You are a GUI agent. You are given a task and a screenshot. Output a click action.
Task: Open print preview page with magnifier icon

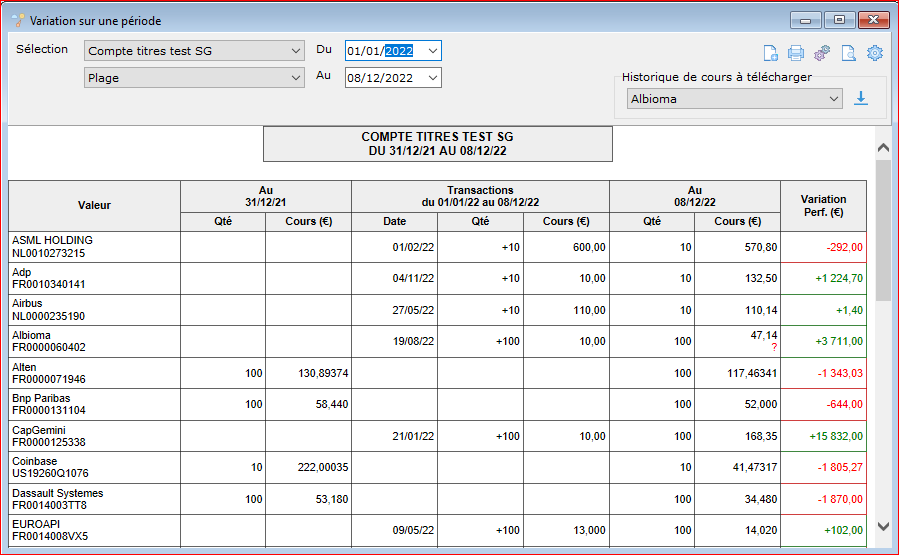849,53
